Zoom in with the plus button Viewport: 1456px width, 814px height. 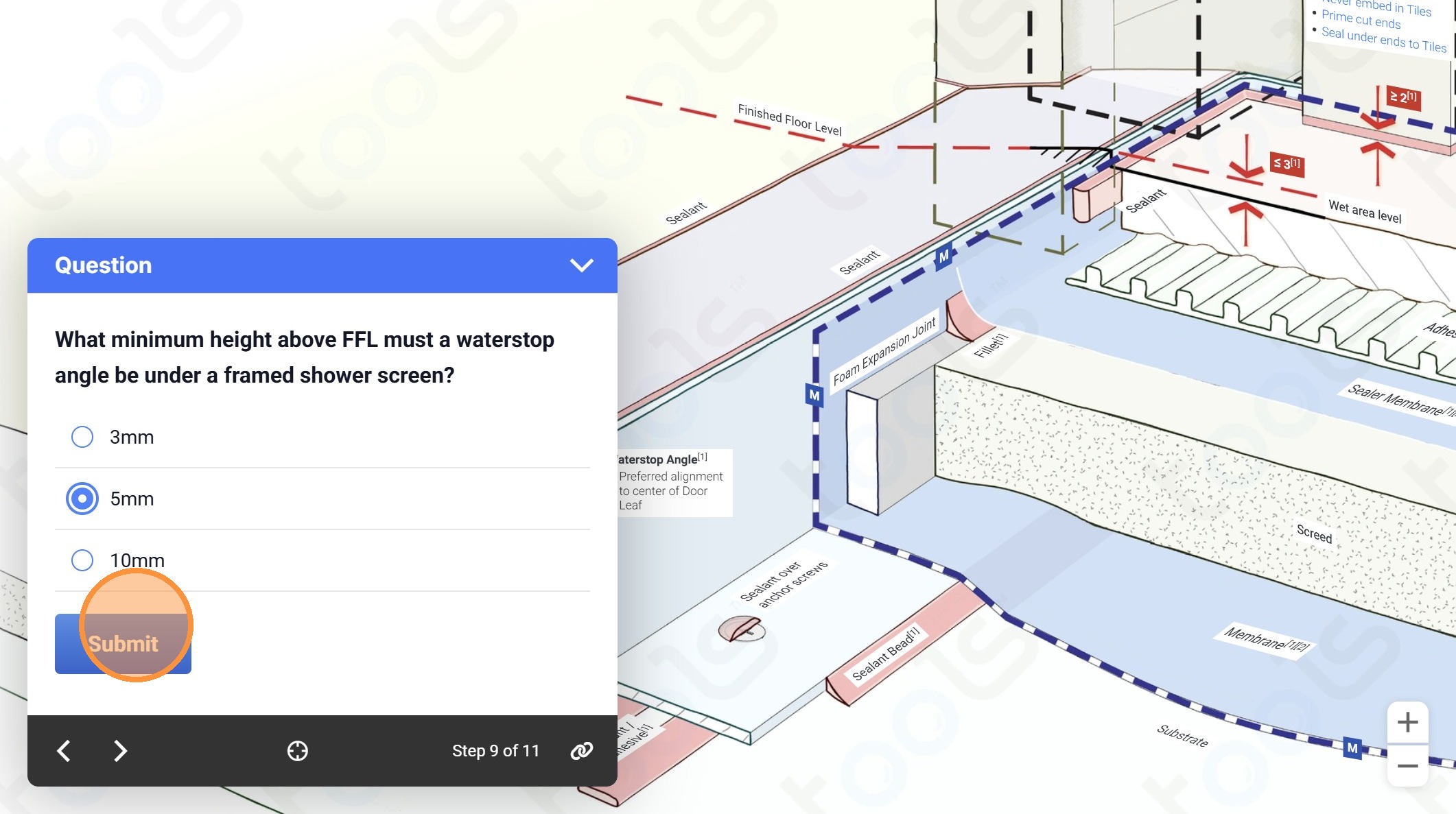[1407, 722]
